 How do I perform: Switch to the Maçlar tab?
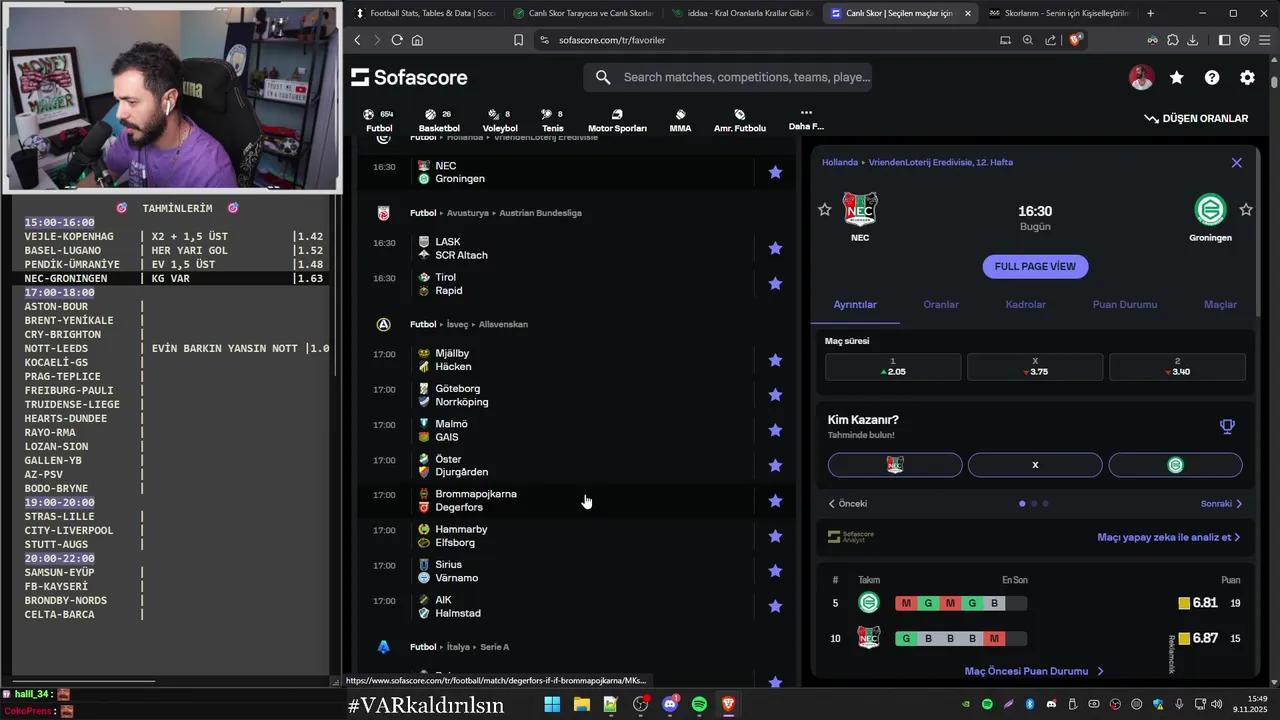1220,304
